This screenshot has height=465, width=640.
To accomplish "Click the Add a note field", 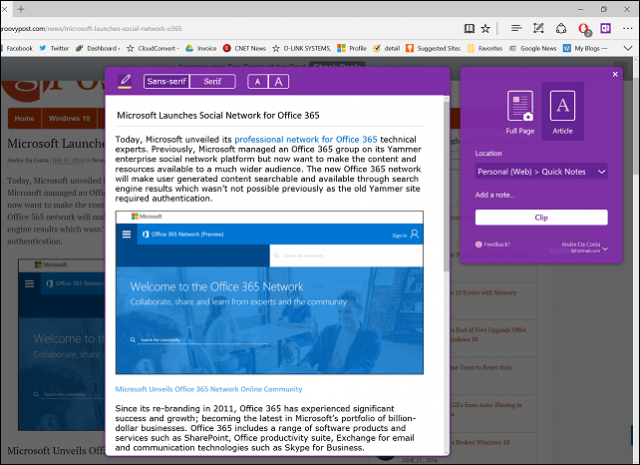I will pyautogui.click(x=541, y=195).
